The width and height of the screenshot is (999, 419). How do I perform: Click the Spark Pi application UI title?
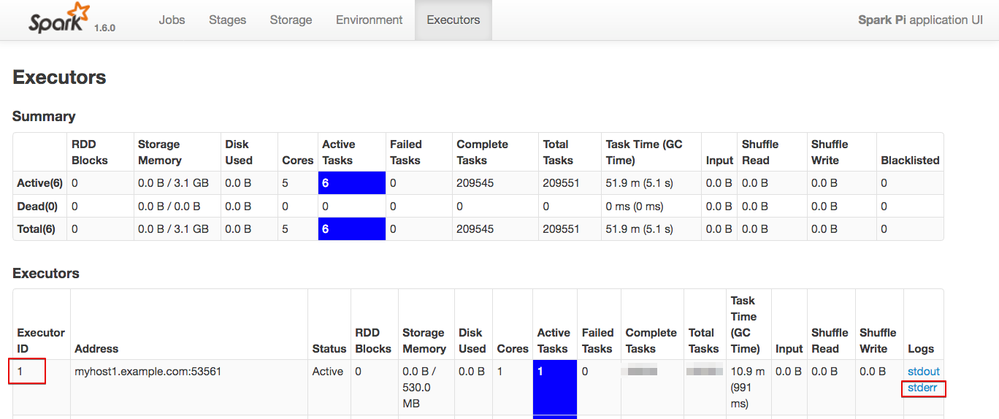(920, 20)
